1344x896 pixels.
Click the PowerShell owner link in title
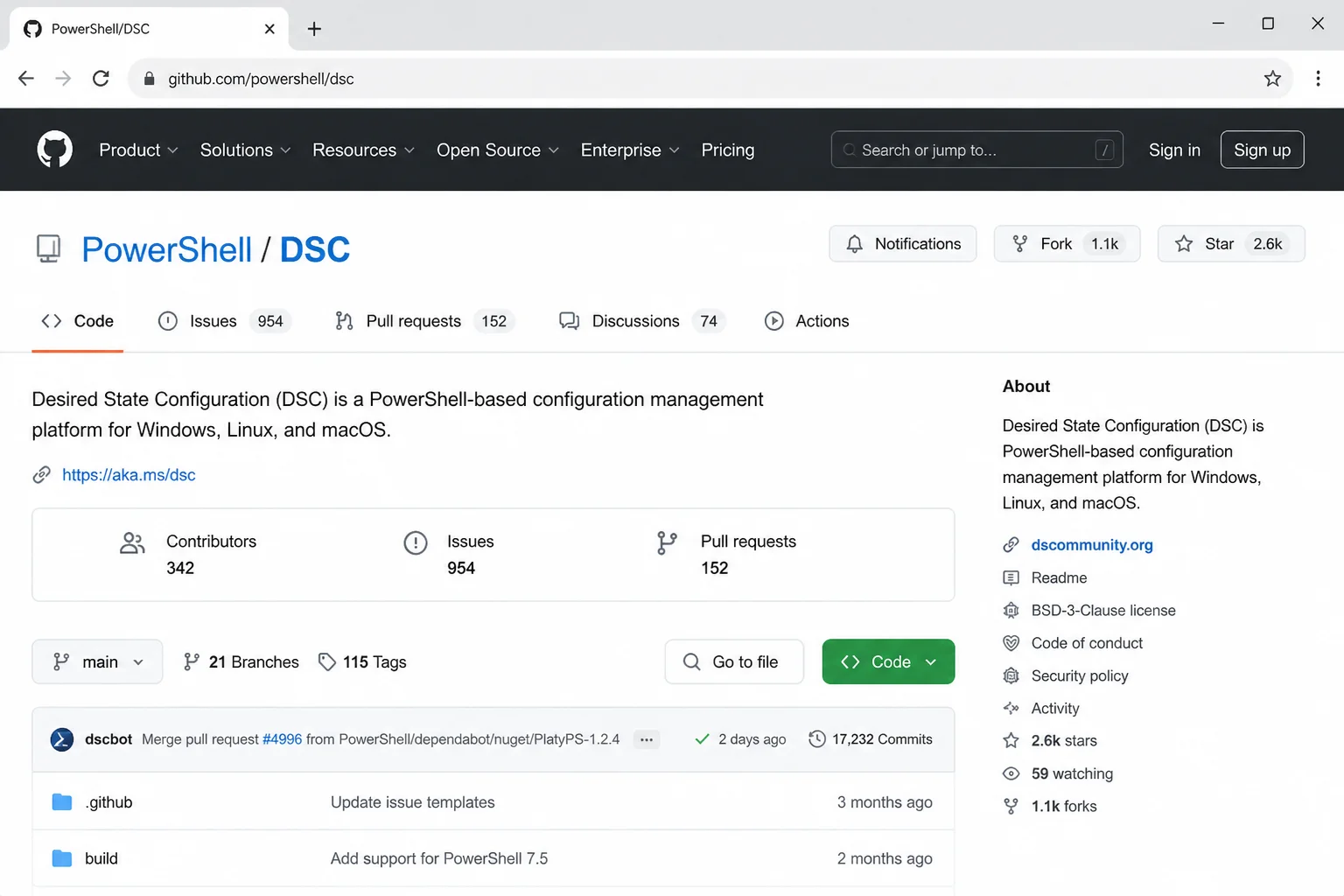pyautogui.click(x=167, y=249)
